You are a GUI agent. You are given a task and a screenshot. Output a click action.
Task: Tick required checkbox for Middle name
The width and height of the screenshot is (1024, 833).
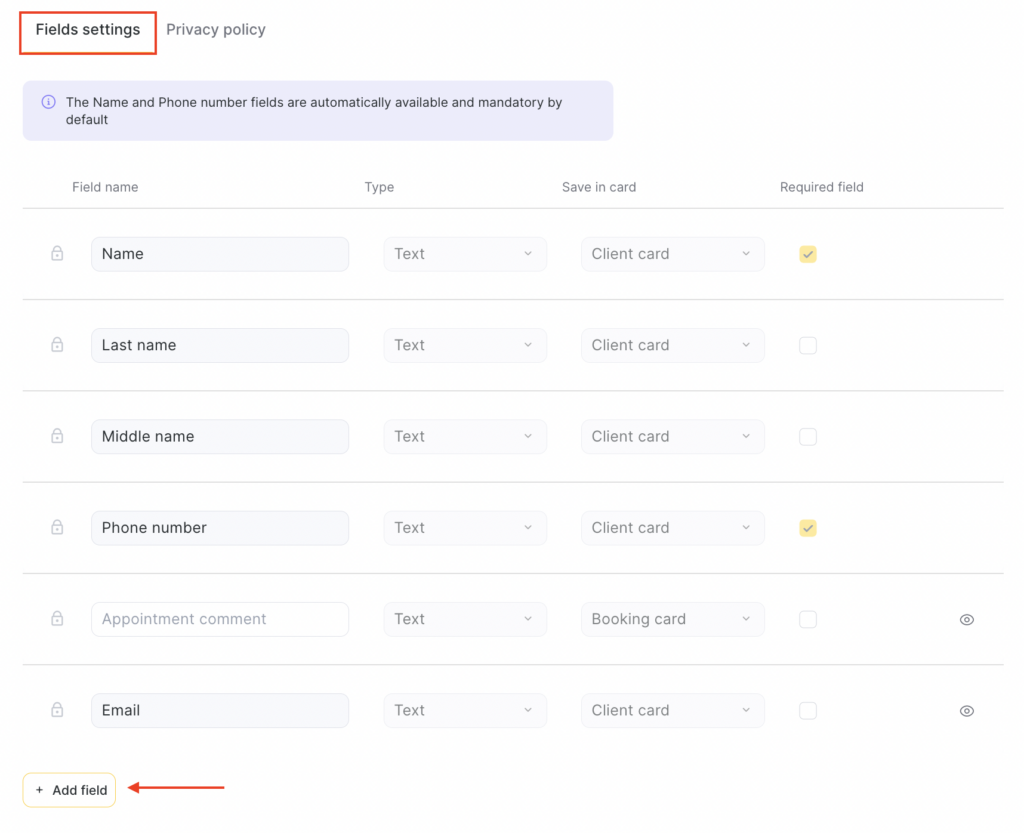808,437
